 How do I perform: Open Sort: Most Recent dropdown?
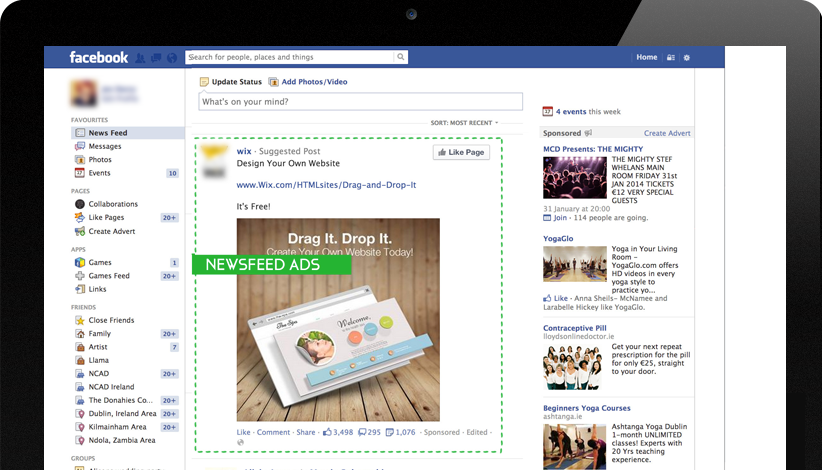click(x=464, y=123)
